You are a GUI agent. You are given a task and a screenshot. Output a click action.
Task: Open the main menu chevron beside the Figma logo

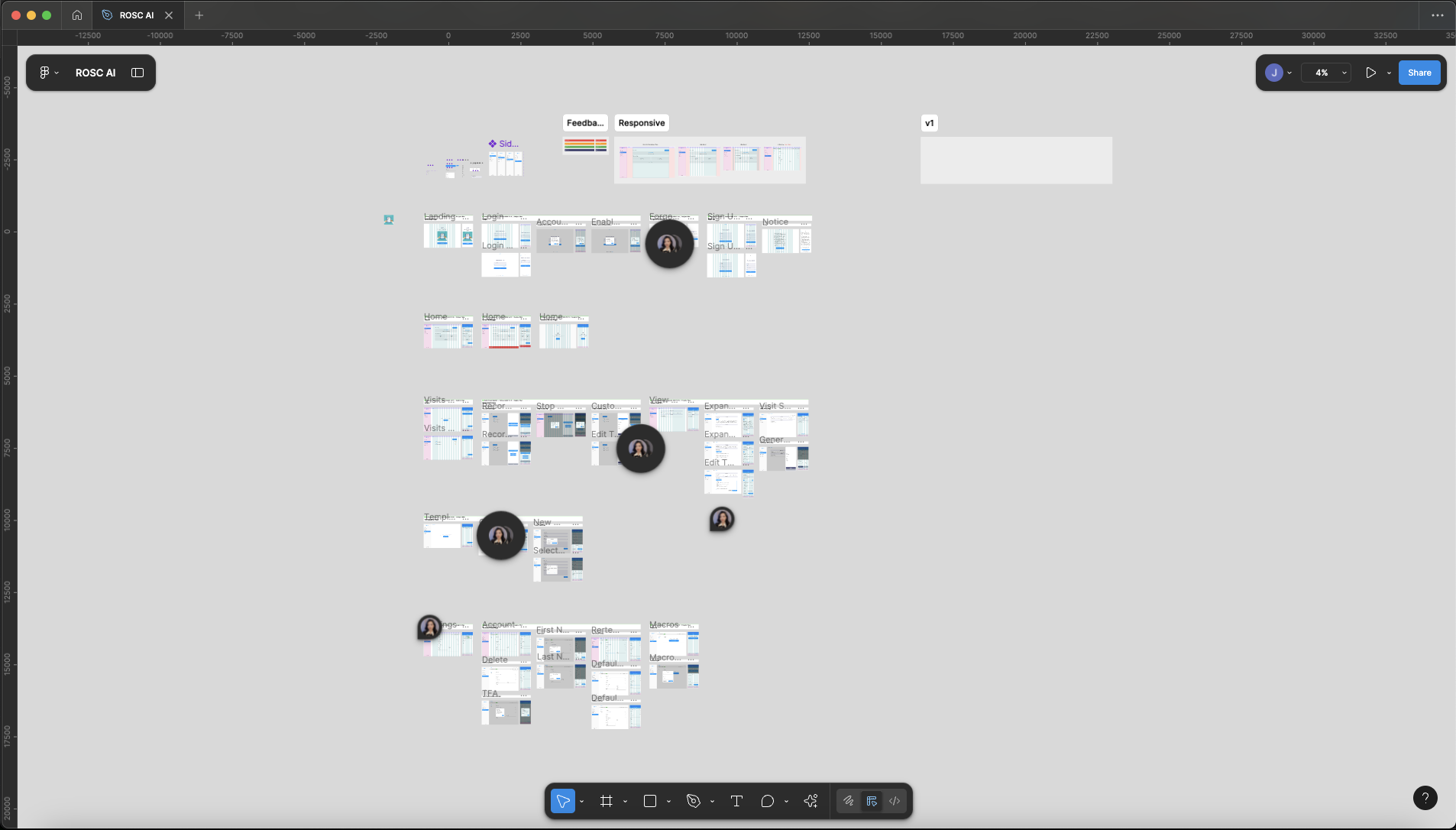tap(56, 72)
